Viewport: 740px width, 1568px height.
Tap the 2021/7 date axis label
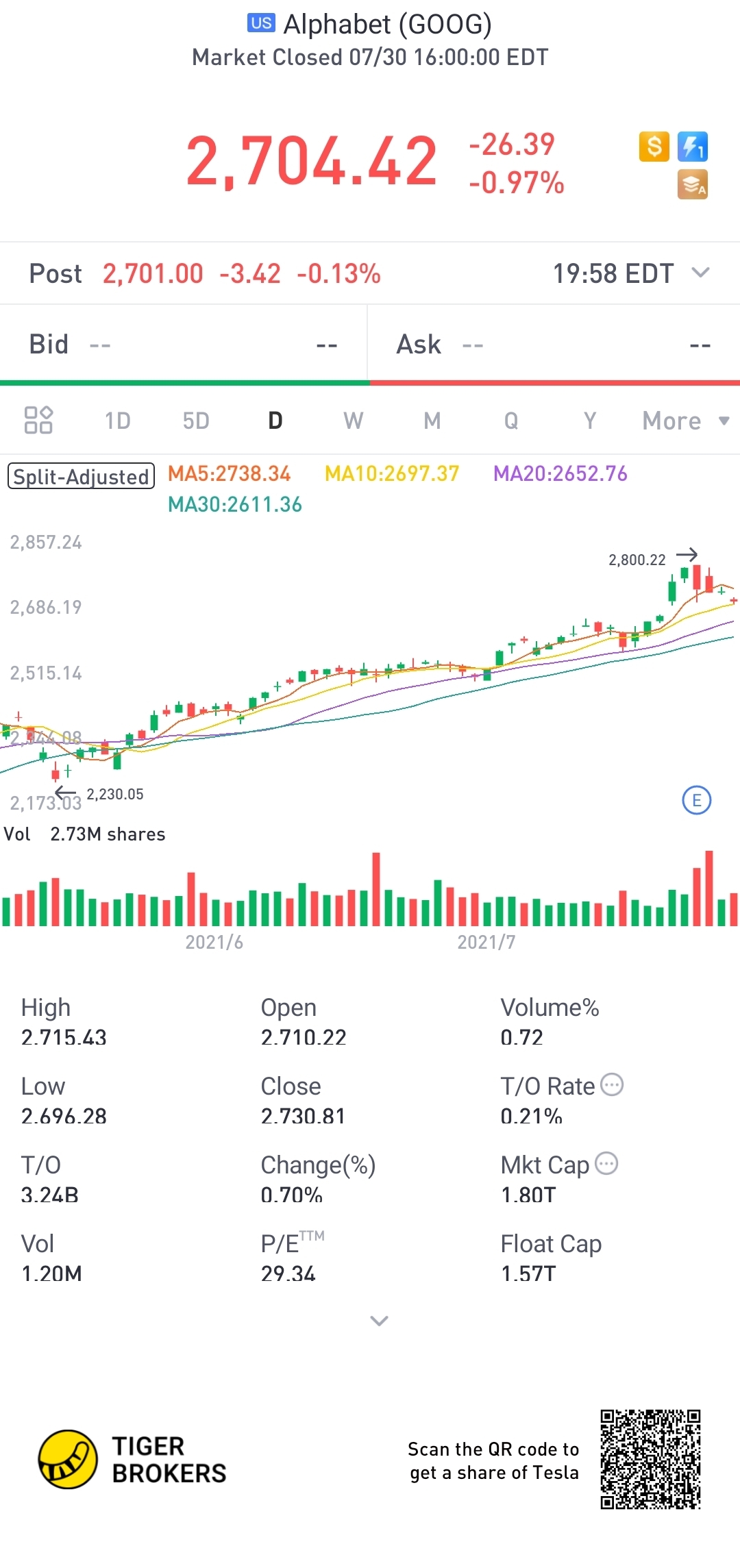486,942
